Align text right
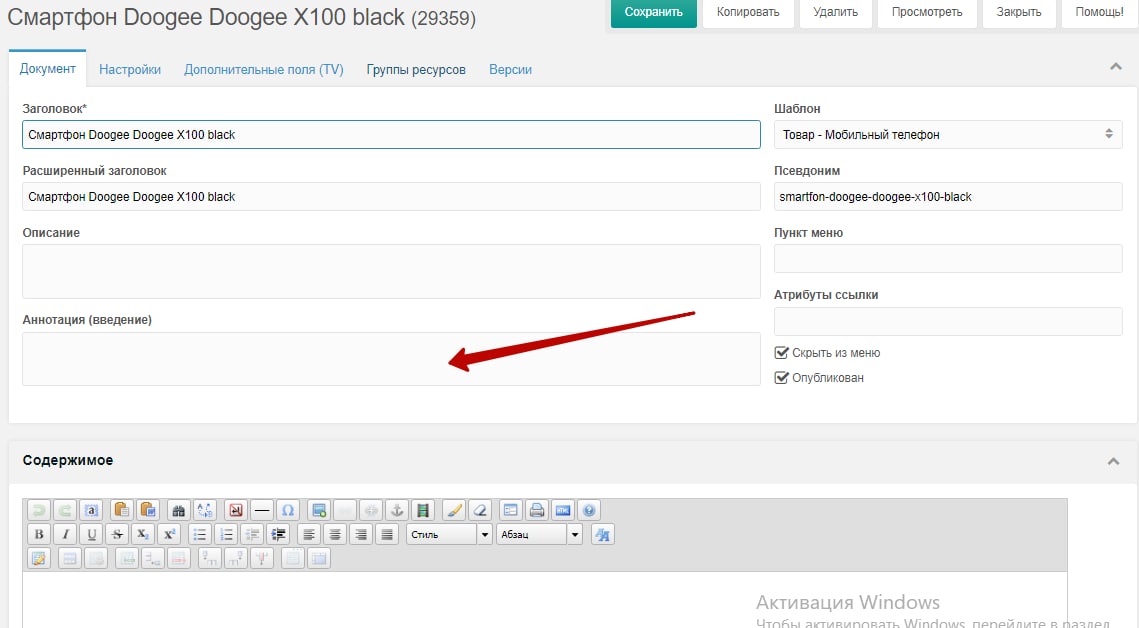Image resolution: width=1139 pixels, height=628 pixels. [x=361, y=534]
